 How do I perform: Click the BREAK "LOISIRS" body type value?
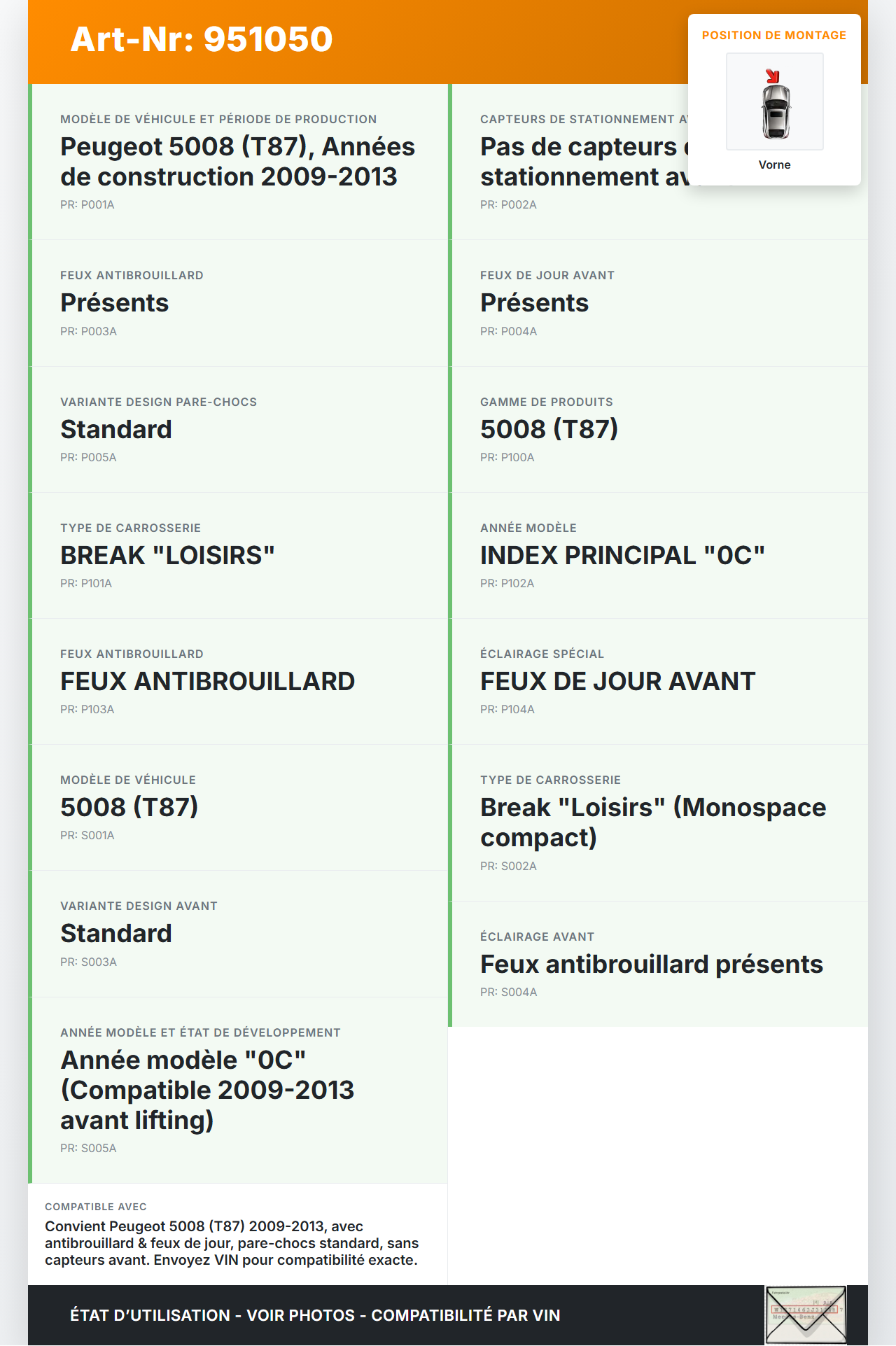pos(167,555)
